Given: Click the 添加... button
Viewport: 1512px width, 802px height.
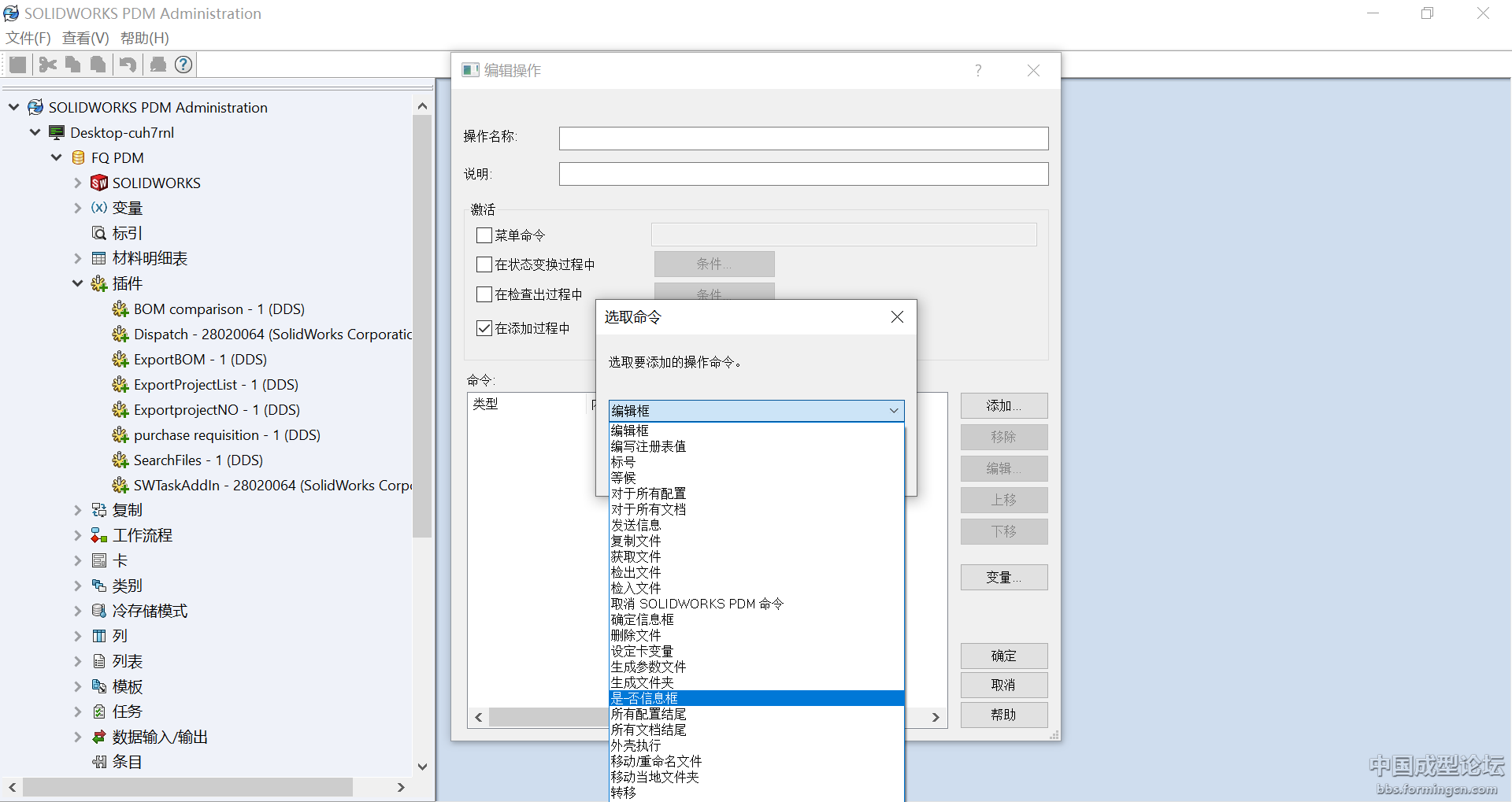Looking at the screenshot, I should pyautogui.click(x=1003, y=406).
